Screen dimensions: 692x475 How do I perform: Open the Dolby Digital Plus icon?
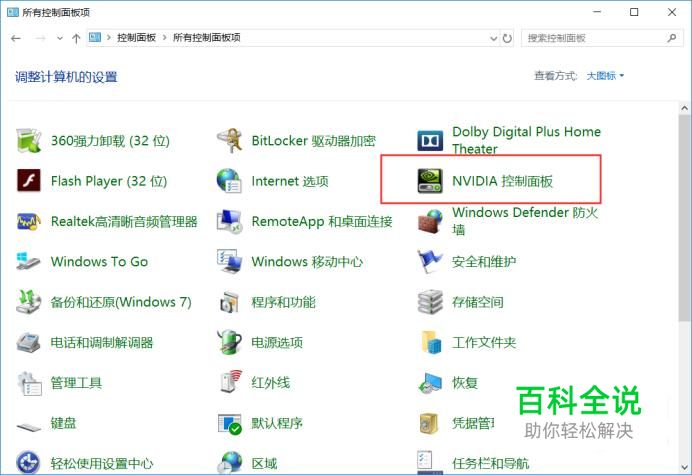430,141
